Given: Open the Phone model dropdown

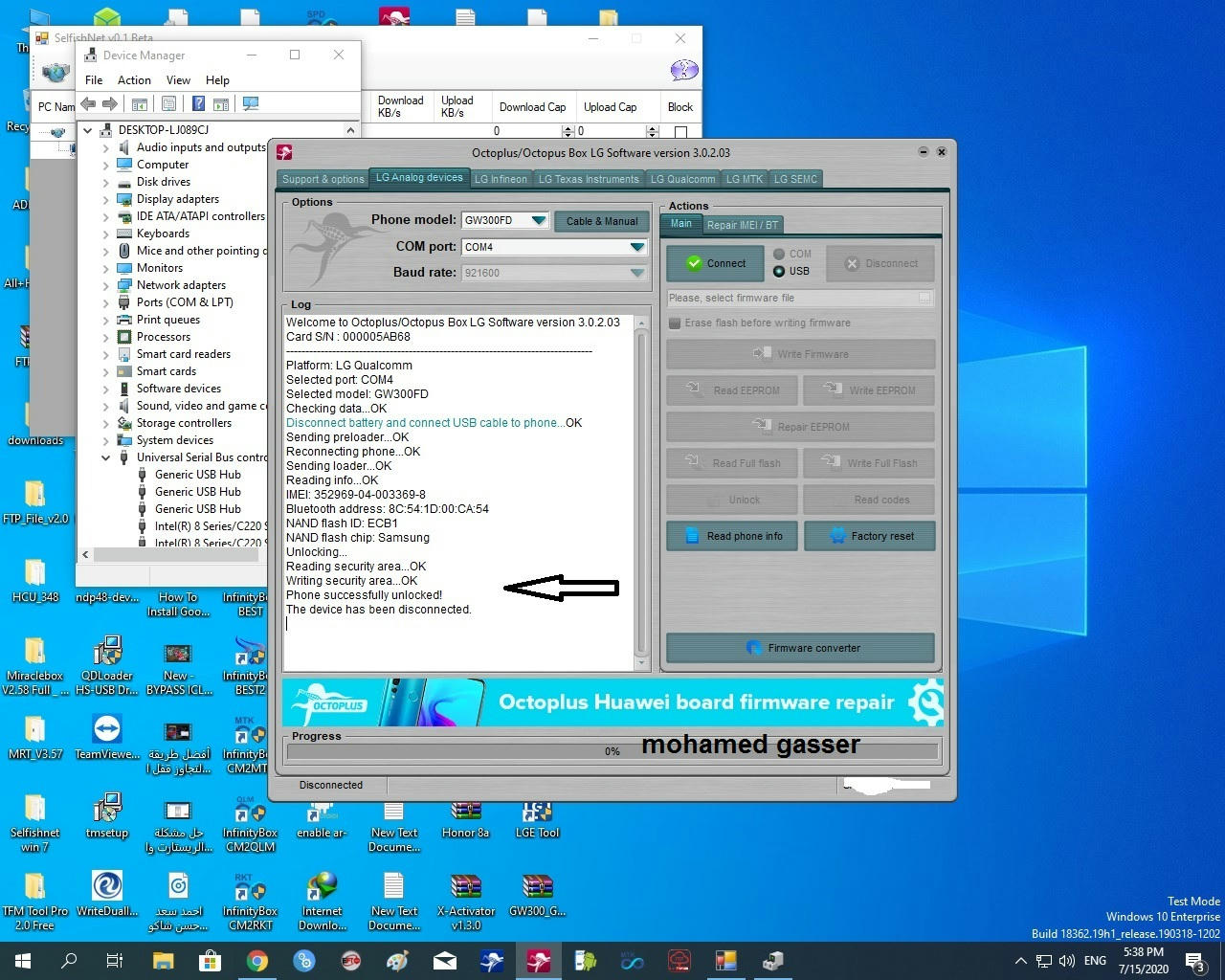Looking at the screenshot, I should pyautogui.click(x=539, y=220).
